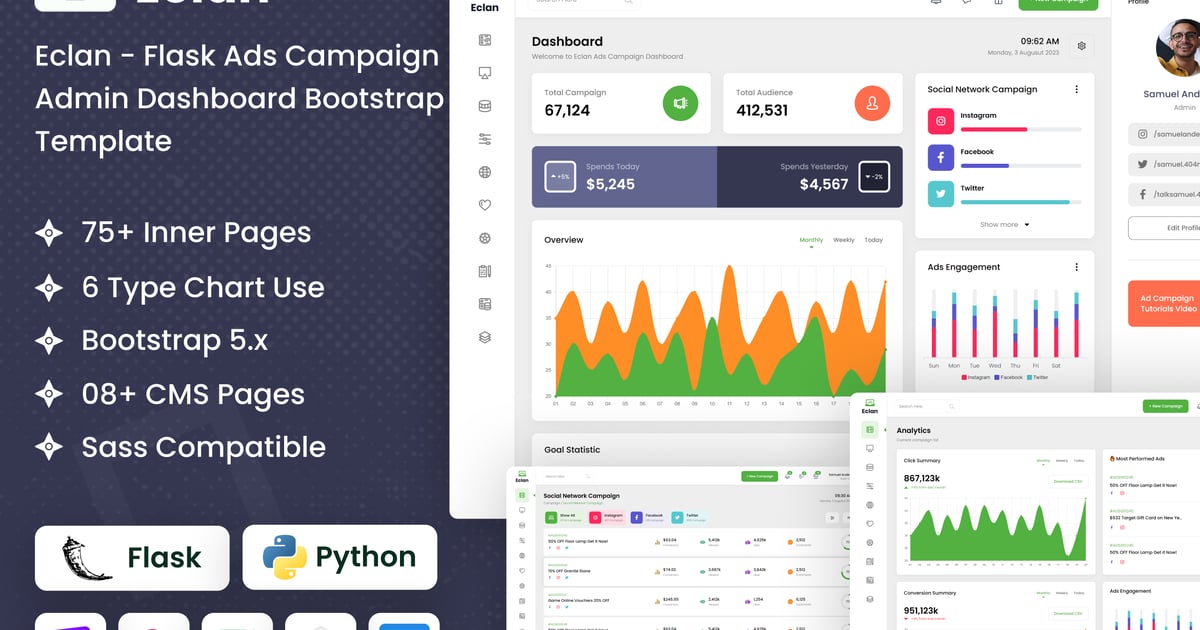The height and width of the screenshot is (630, 1200).
Task: Open the clipboard icon in main Dashboard sidebar
Action: pos(485,271)
